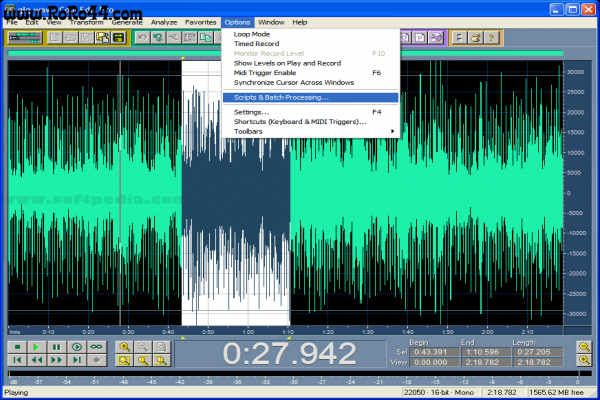Click the green horizontal zoom range bar above the waveform

(x=285, y=53)
